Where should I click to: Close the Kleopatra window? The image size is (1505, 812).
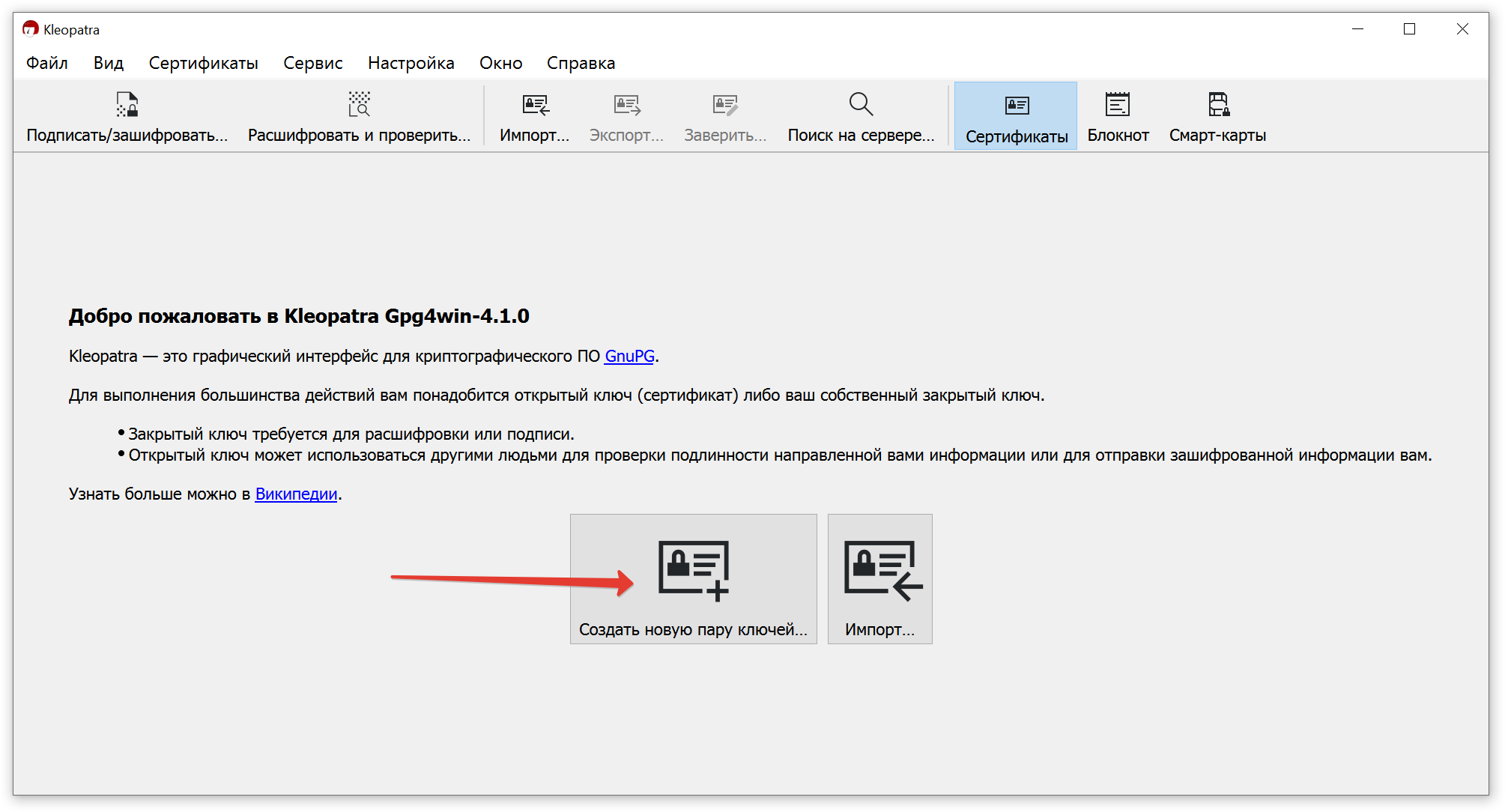tap(1462, 29)
